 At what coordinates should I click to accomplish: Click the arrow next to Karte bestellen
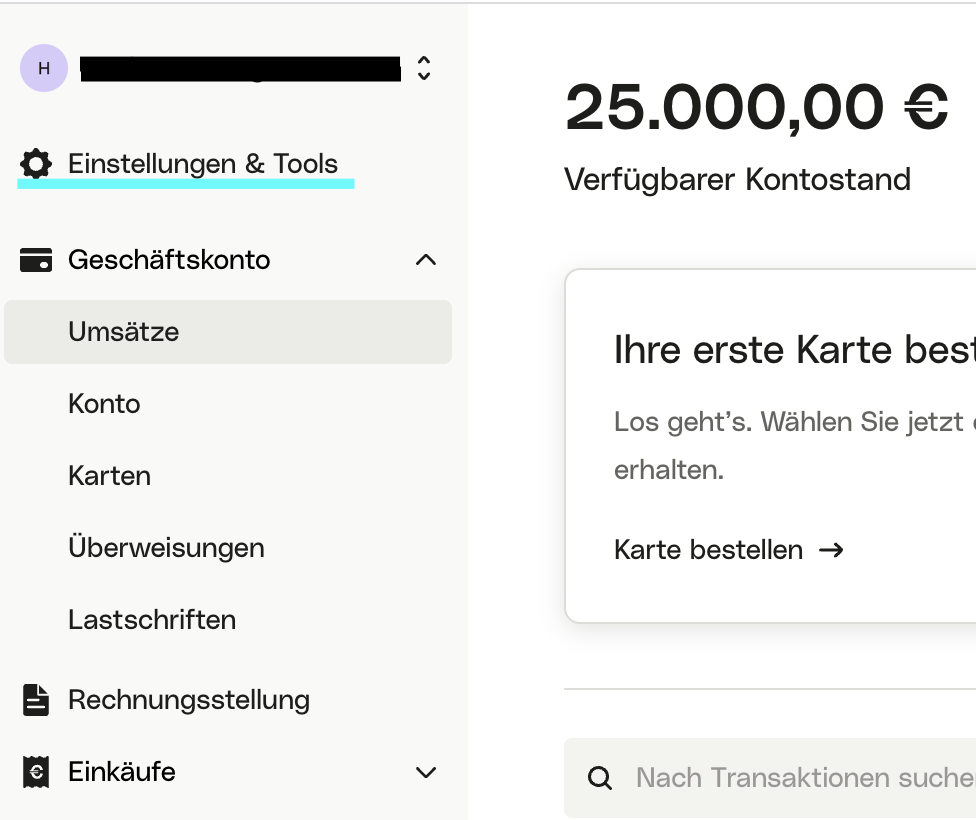point(831,550)
